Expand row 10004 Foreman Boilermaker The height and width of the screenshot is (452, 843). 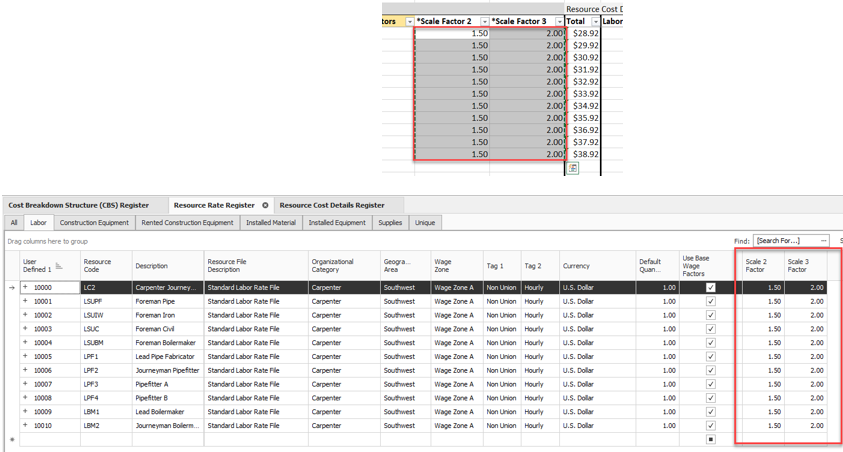tap(25, 343)
